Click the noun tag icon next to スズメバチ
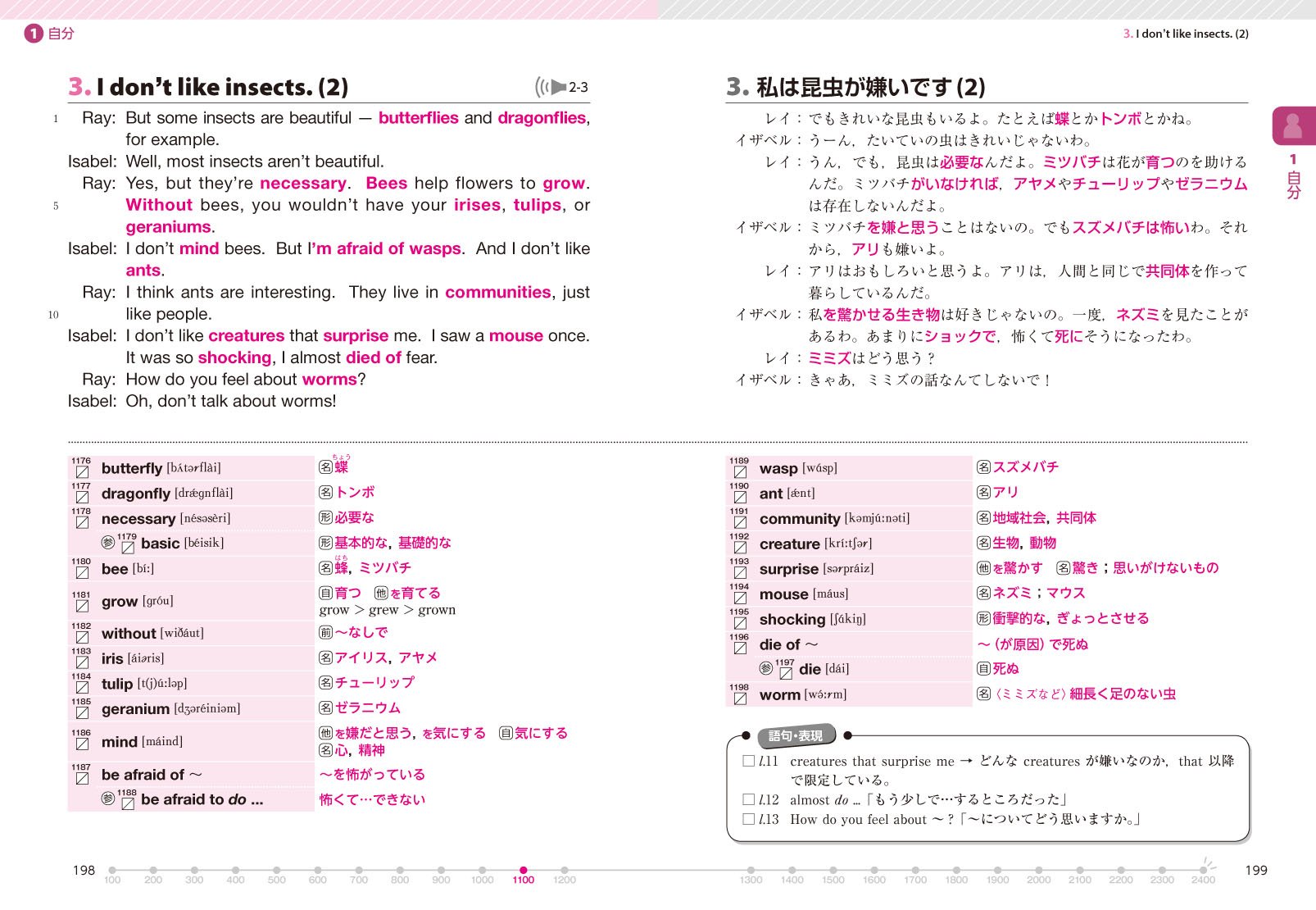This screenshot has width=1316, height=910. coord(984,467)
